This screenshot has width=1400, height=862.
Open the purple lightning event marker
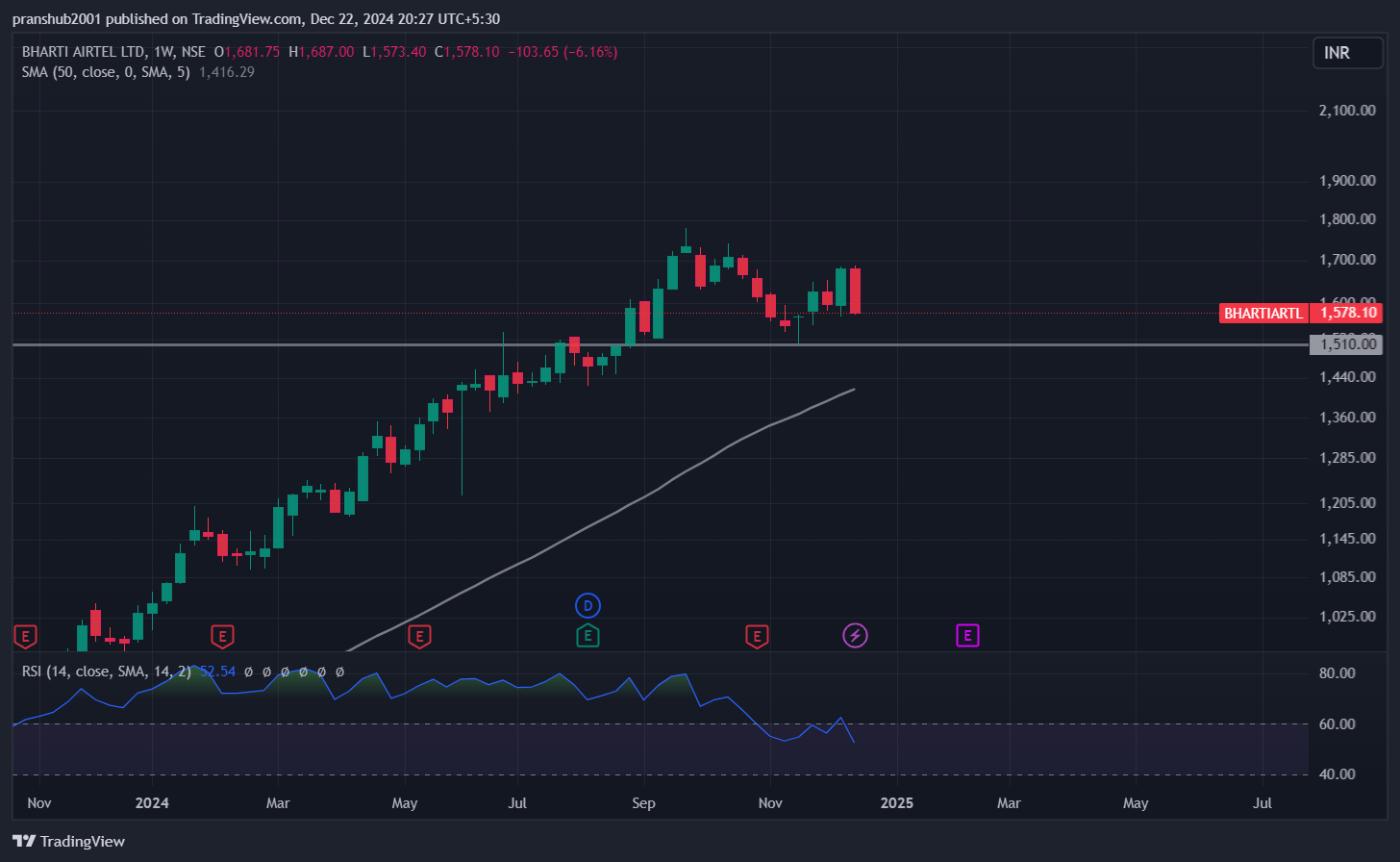click(855, 635)
